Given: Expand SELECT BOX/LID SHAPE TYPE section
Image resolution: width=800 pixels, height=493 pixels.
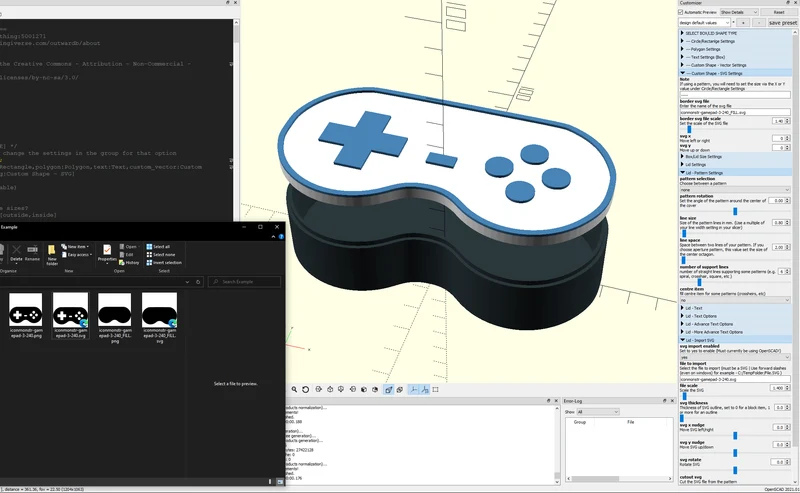Looking at the screenshot, I should (735, 33).
